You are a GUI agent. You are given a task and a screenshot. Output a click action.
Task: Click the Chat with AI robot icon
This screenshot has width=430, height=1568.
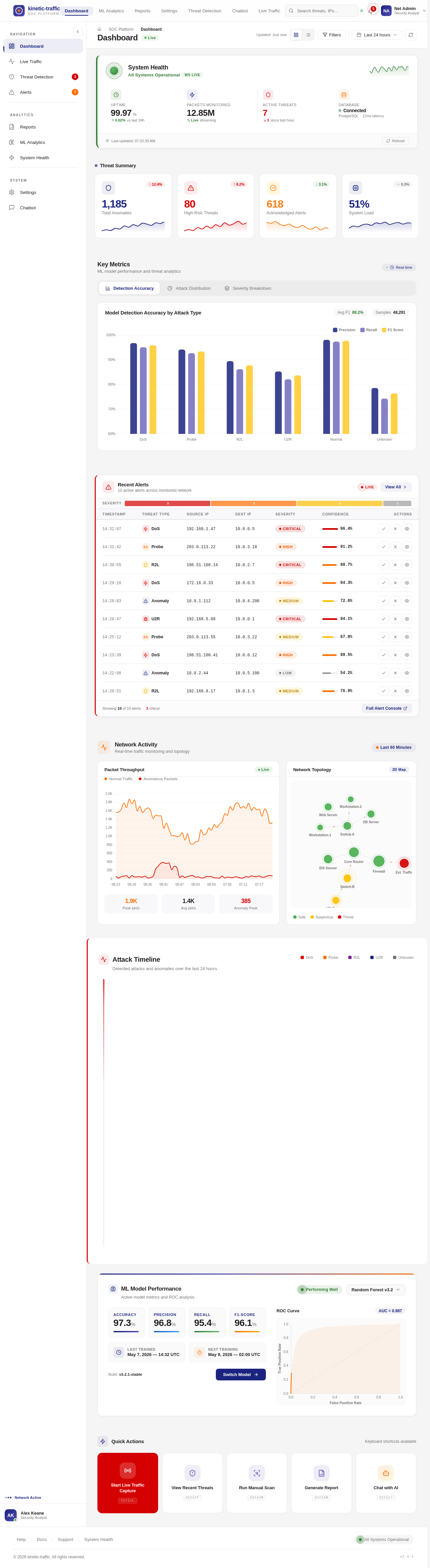(386, 1473)
